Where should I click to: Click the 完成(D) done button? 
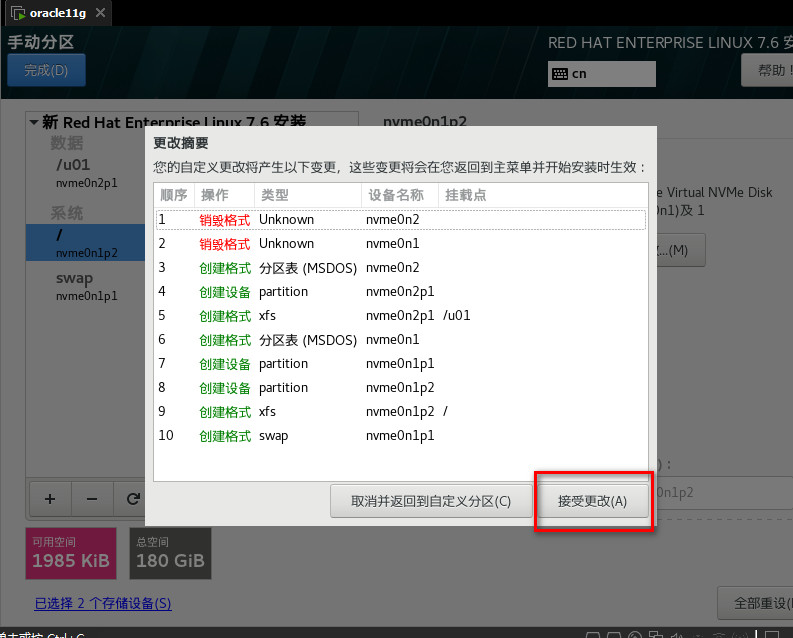click(x=46, y=70)
